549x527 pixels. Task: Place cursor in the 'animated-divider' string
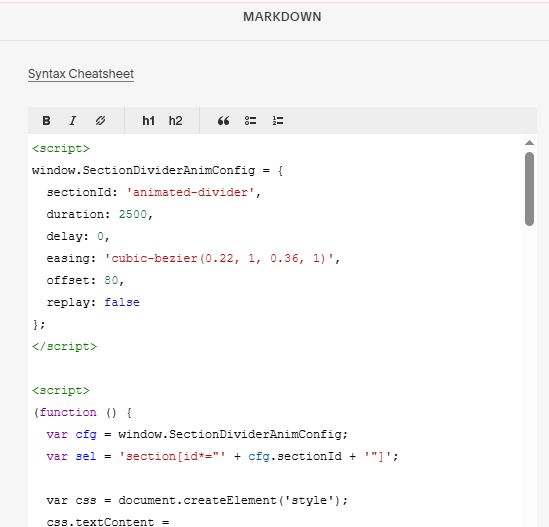pos(190,192)
